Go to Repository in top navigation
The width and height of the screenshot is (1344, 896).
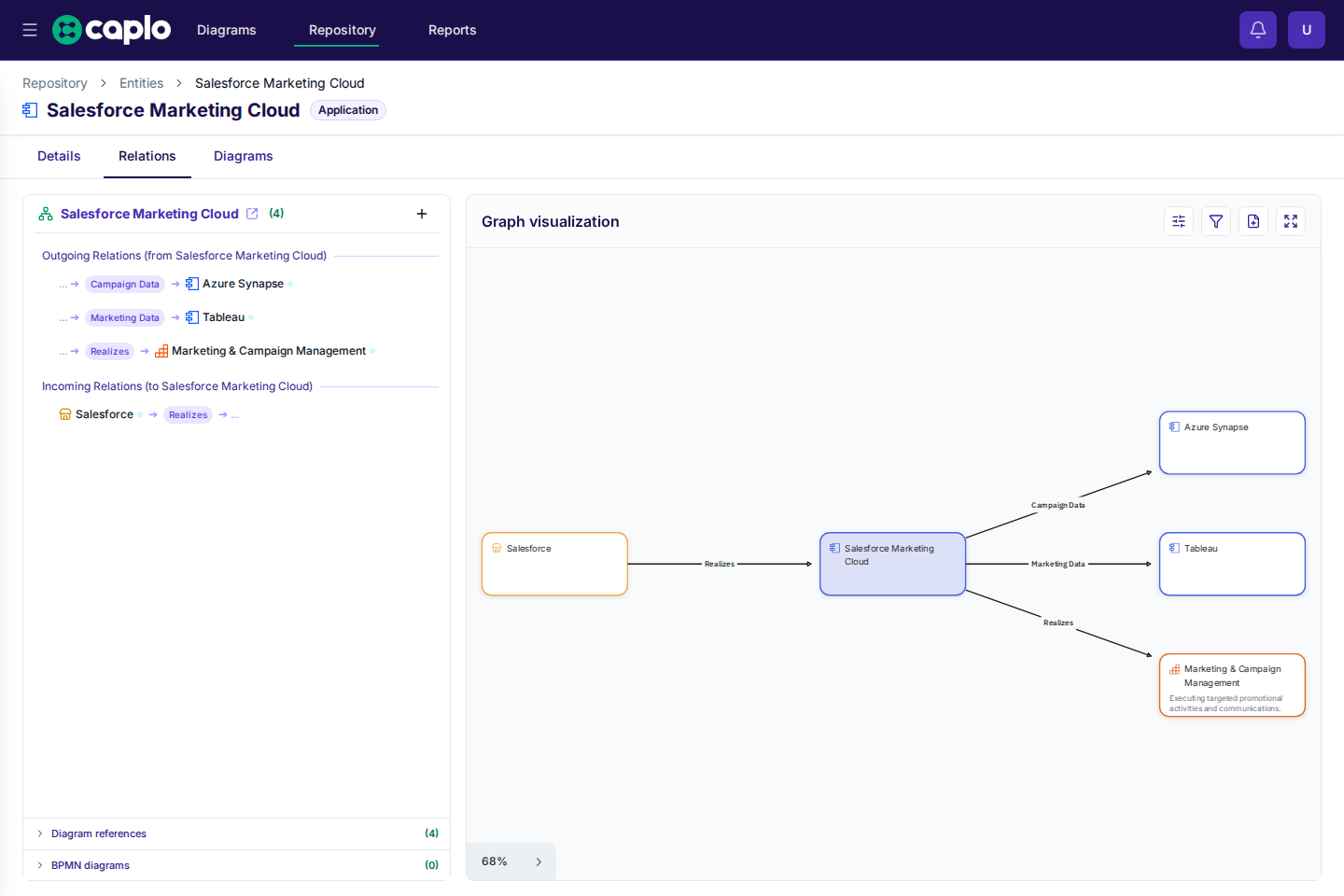click(343, 30)
